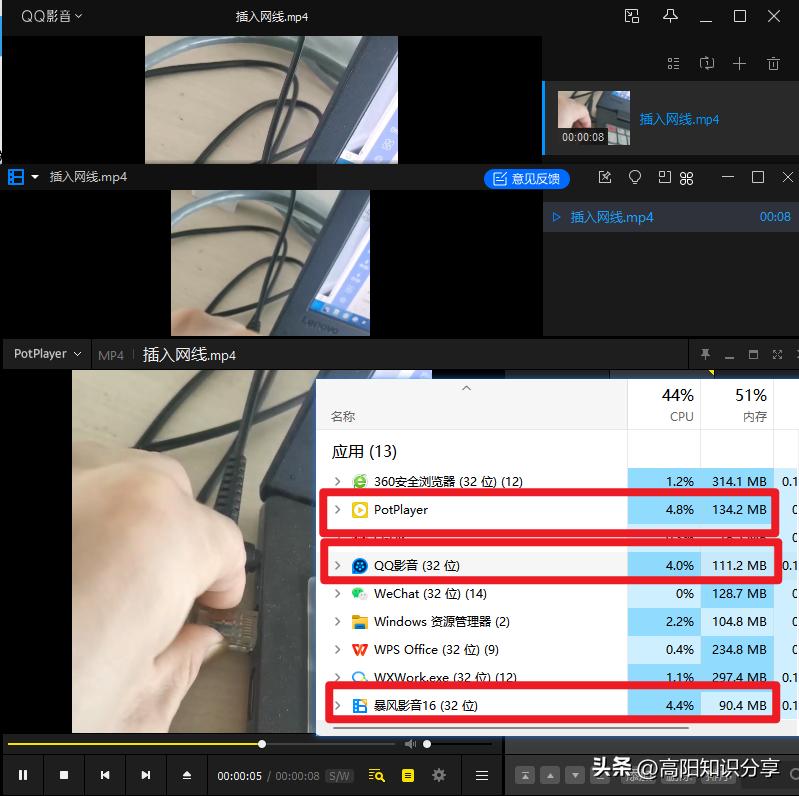Click the lightbulb icon in 暴风影音

tap(634, 178)
